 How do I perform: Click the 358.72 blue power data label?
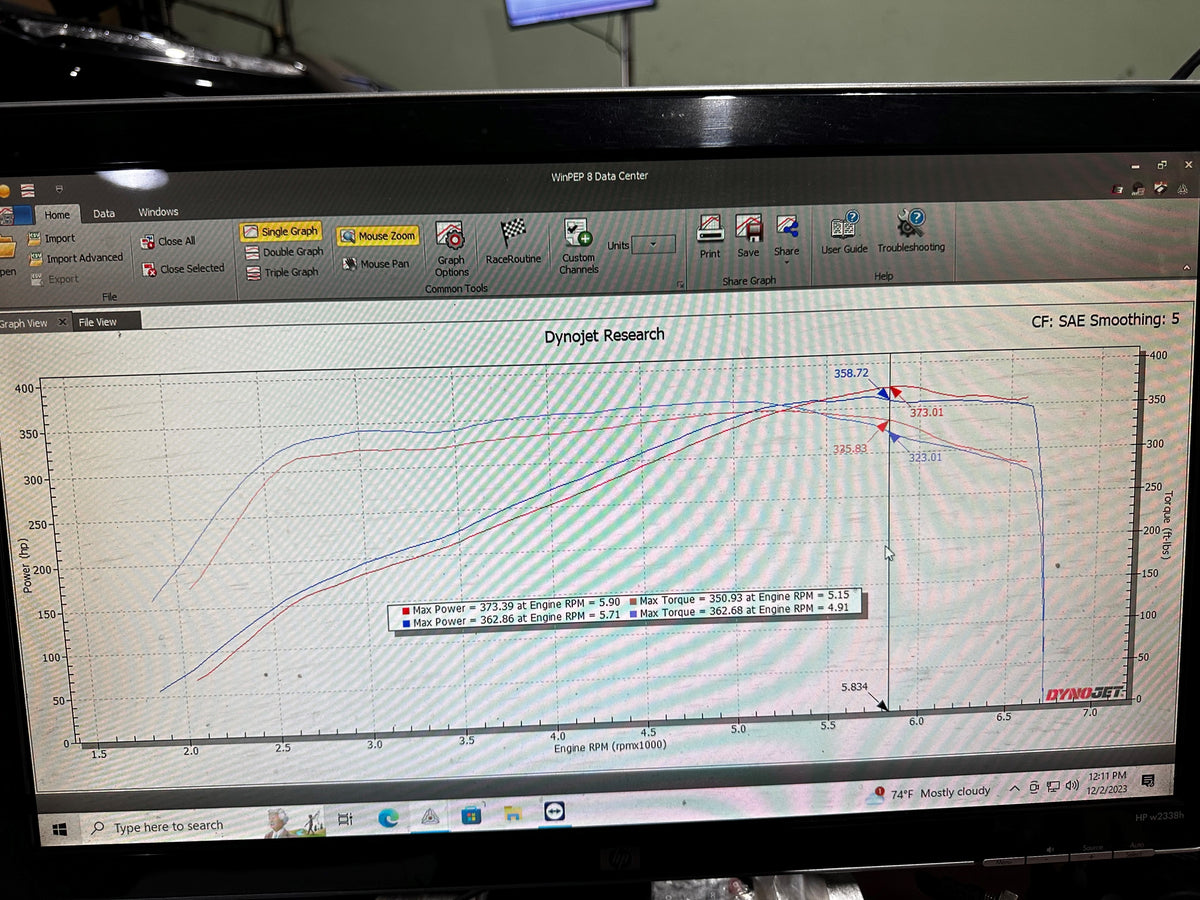851,373
